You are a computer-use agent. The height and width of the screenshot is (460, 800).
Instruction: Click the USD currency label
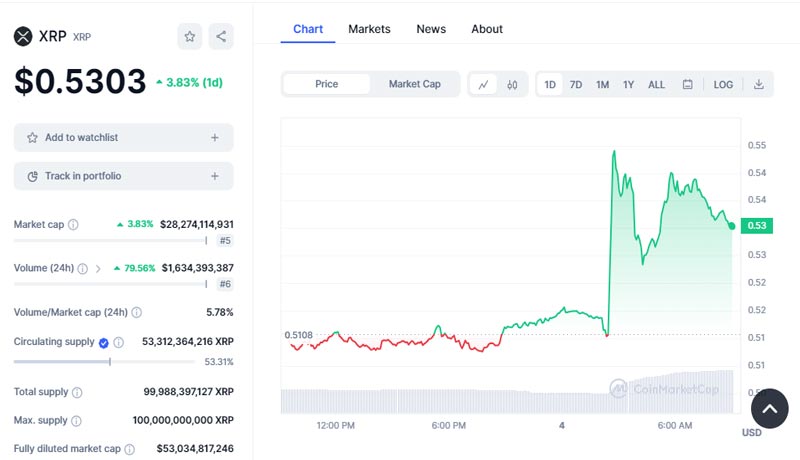(x=752, y=432)
